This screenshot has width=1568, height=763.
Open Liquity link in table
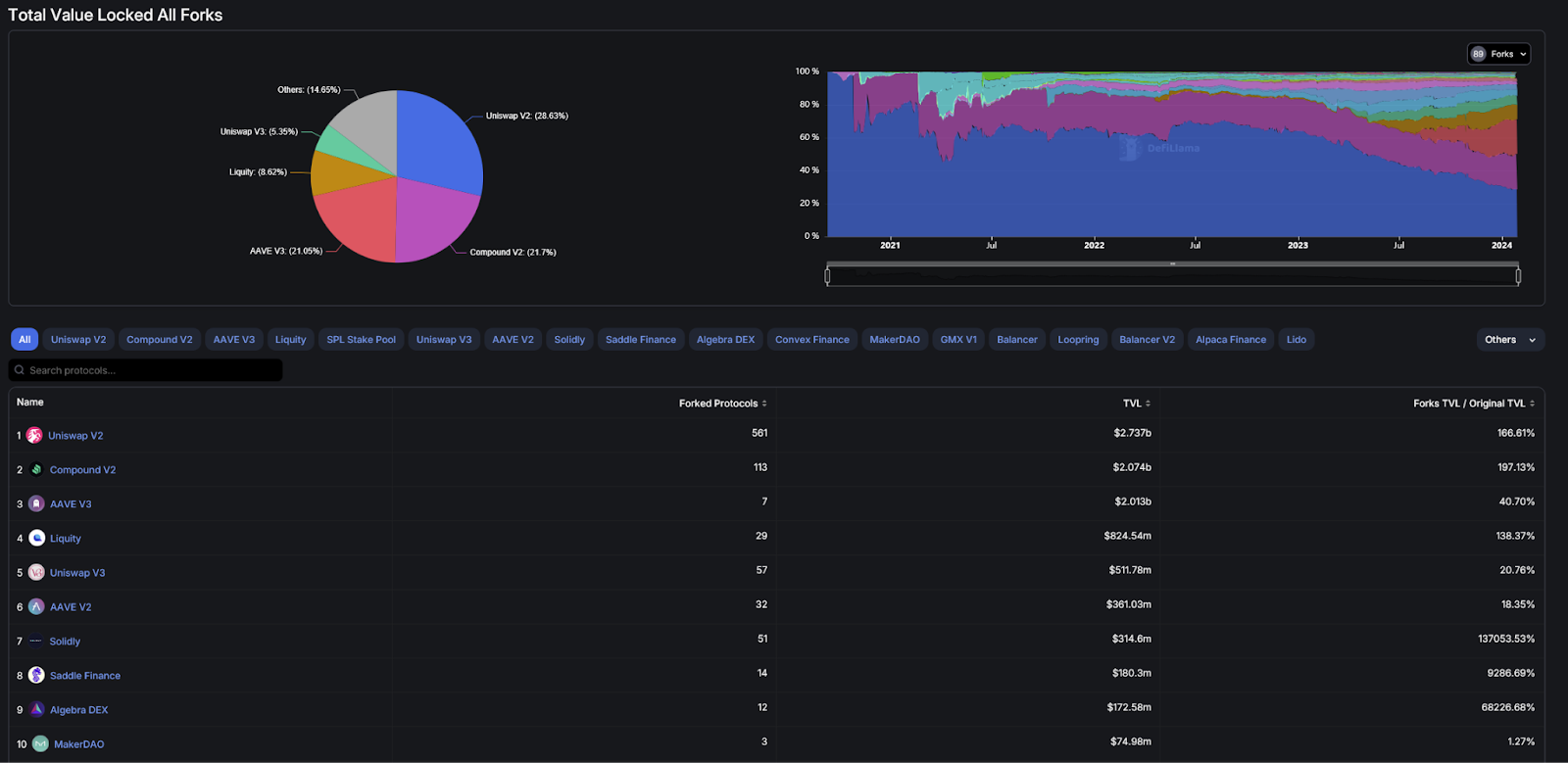click(66, 539)
